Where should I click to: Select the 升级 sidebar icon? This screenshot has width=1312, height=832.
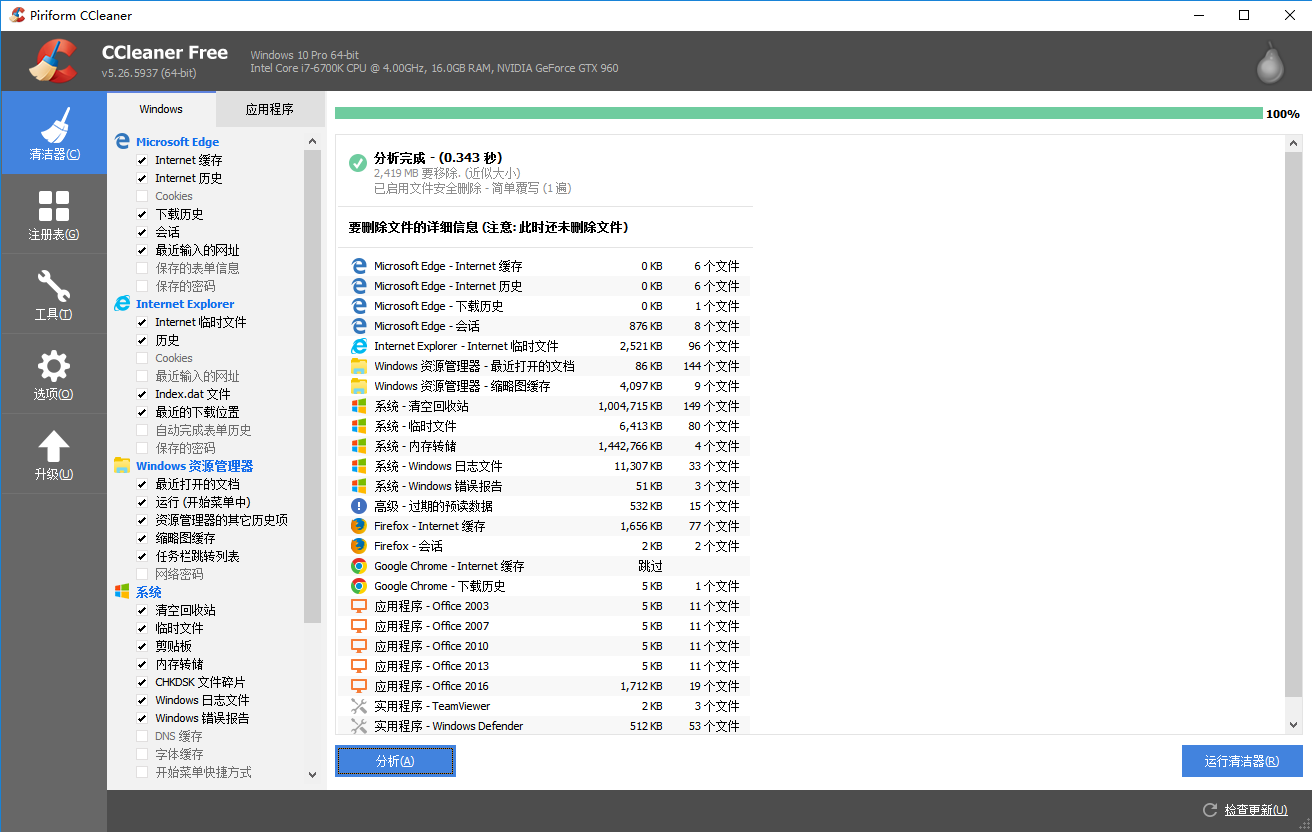(54, 453)
